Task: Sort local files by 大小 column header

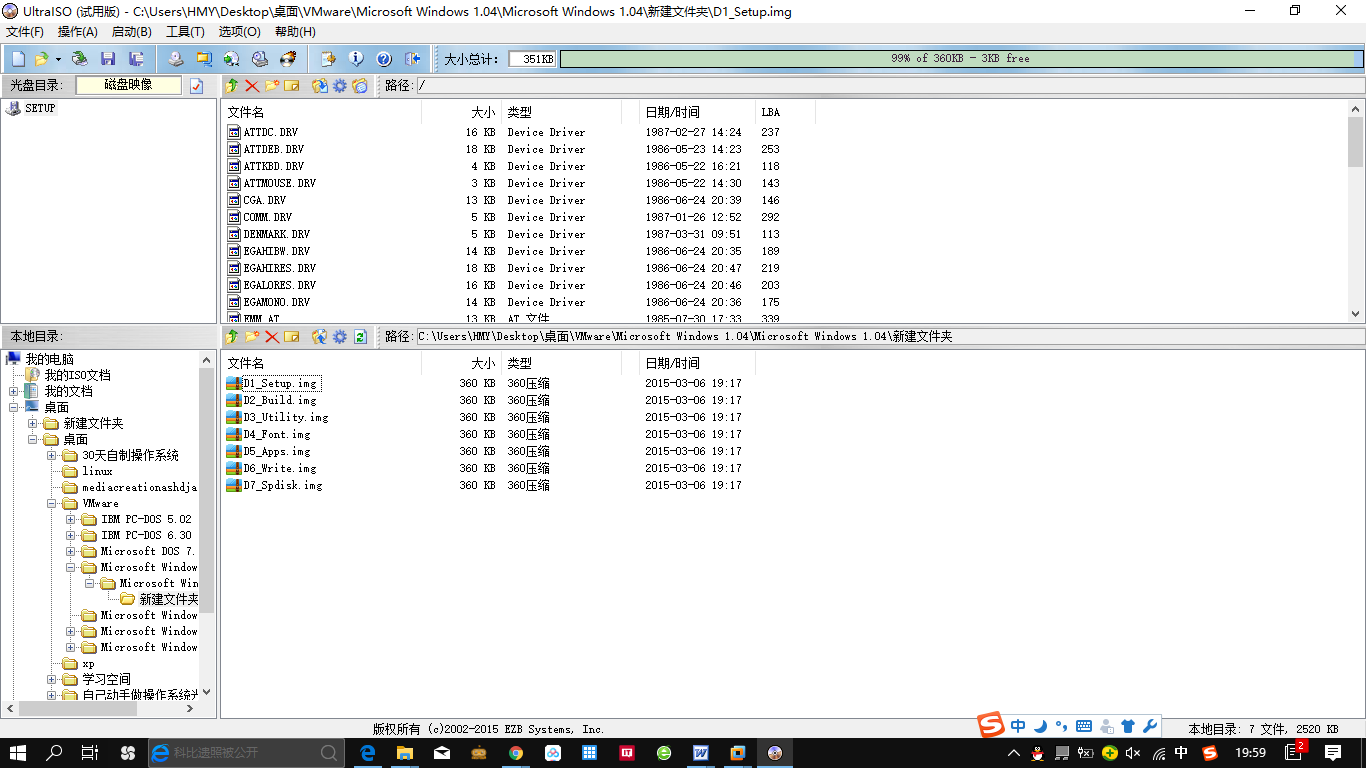Action: [x=461, y=363]
